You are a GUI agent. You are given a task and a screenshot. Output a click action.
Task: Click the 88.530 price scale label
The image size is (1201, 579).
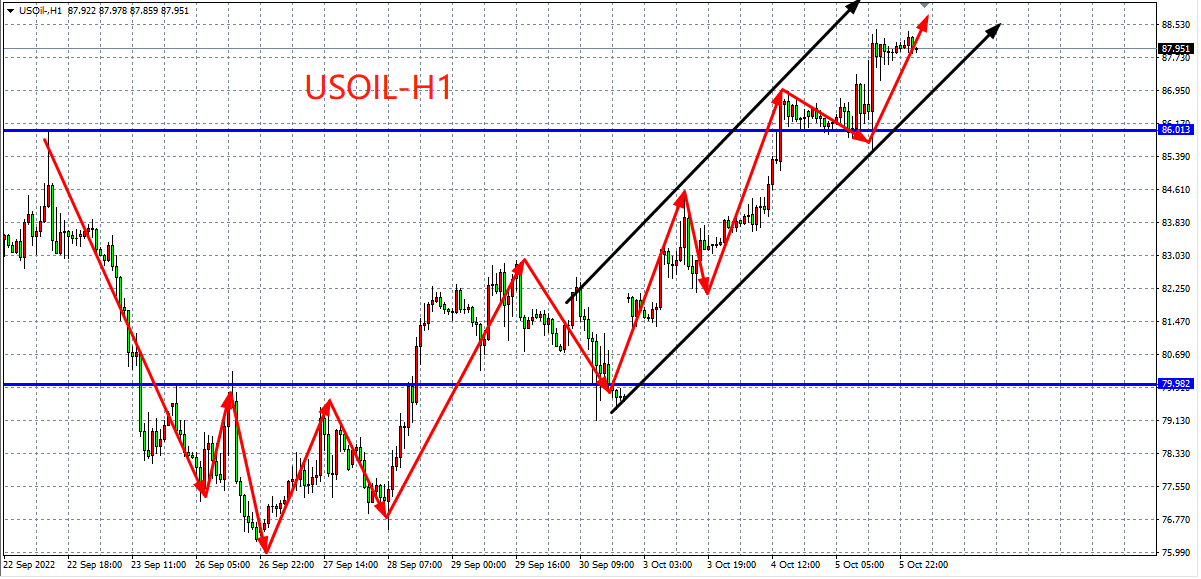(x=1175, y=24)
